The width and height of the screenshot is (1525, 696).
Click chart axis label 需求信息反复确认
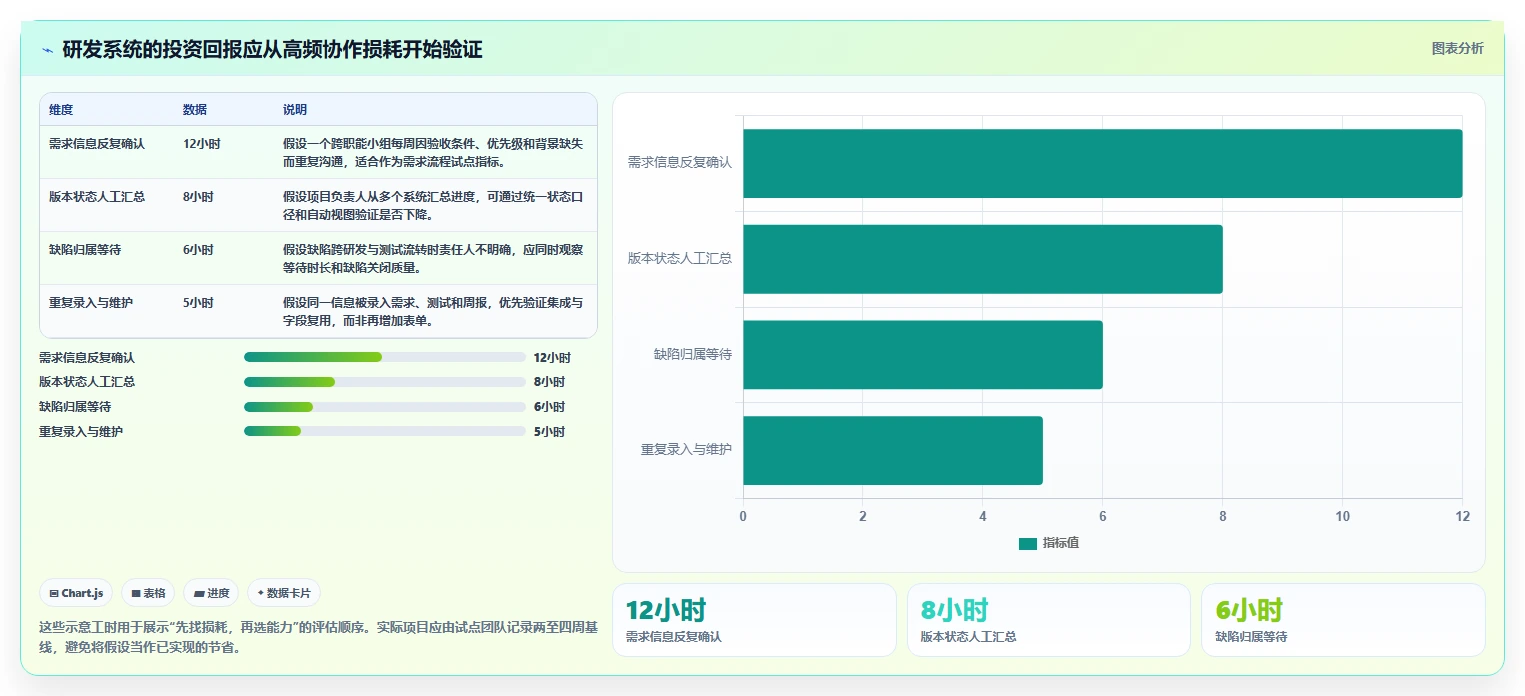click(680, 162)
